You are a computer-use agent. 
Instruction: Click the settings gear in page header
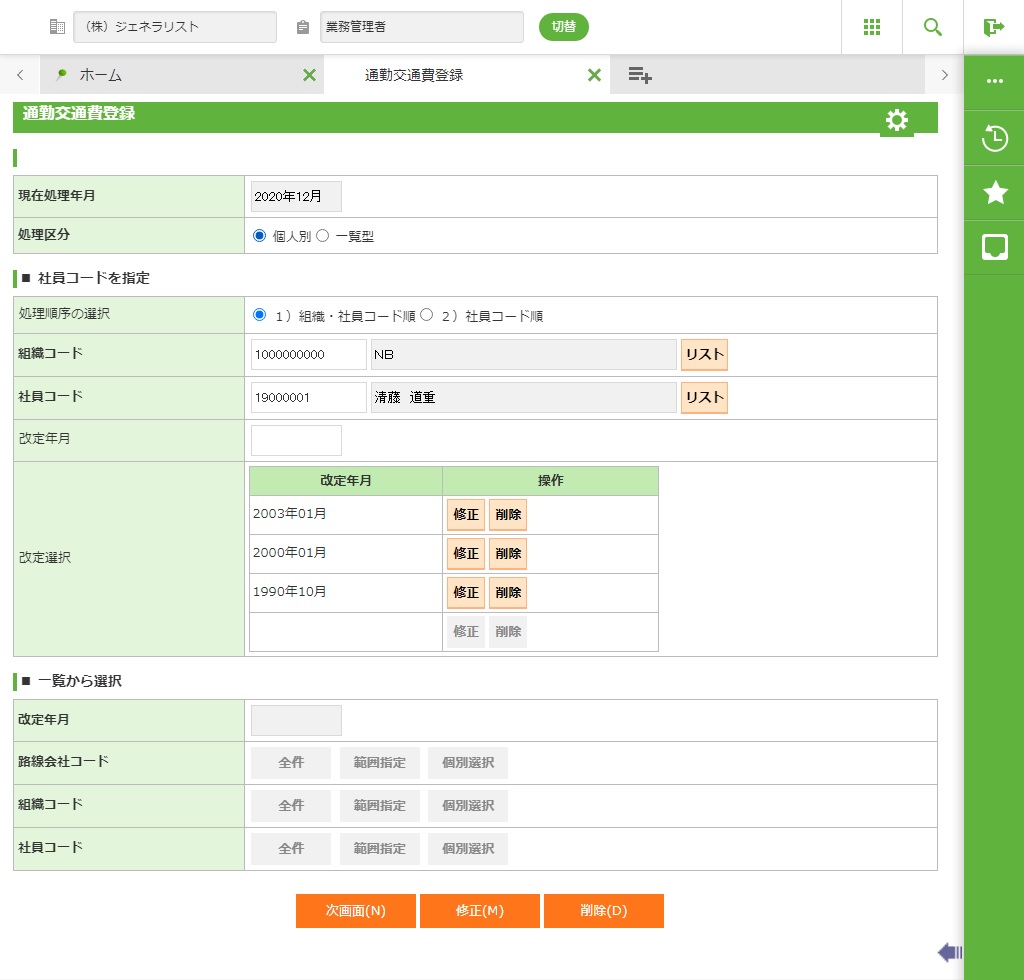(x=897, y=121)
